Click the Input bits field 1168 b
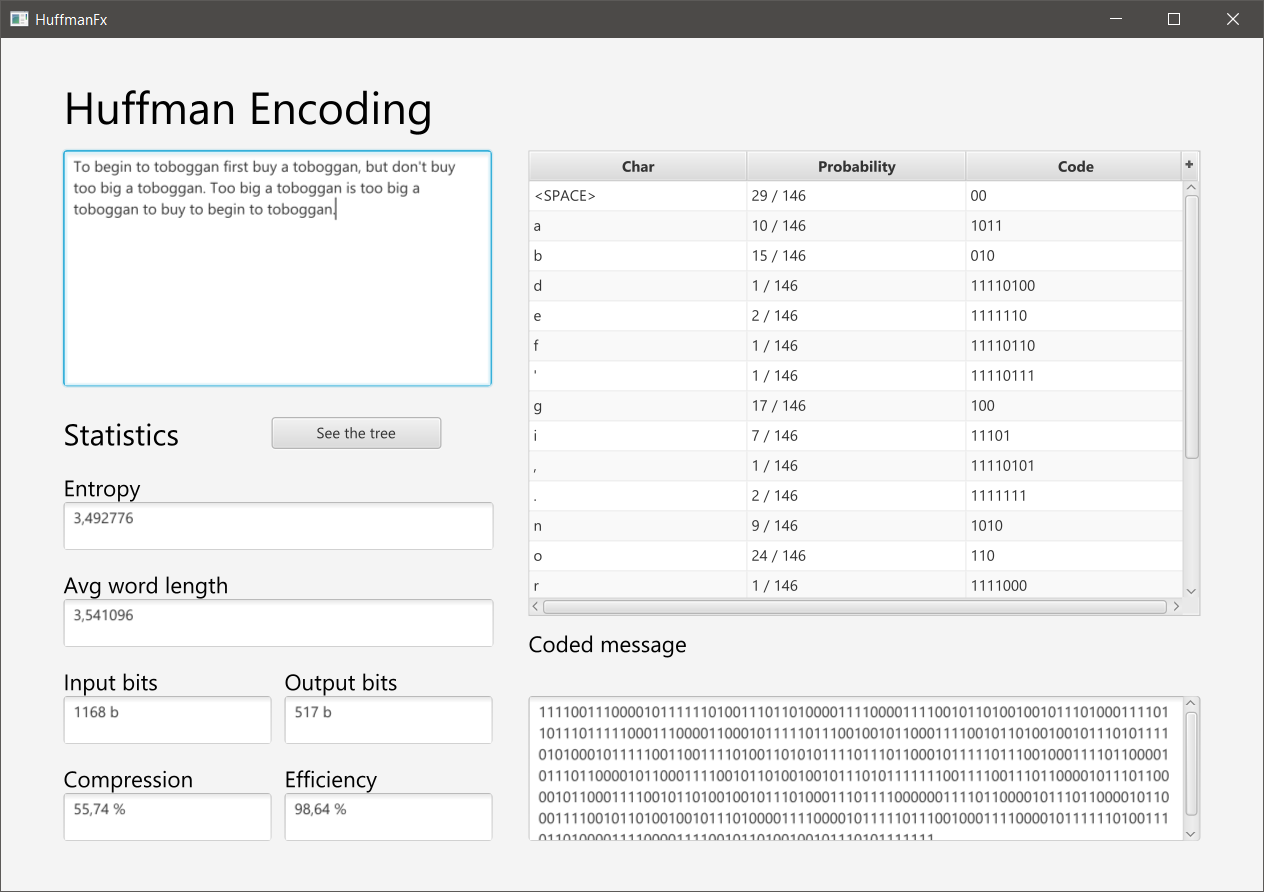This screenshot has width=1264, height=892. click(x=167, y=720)
